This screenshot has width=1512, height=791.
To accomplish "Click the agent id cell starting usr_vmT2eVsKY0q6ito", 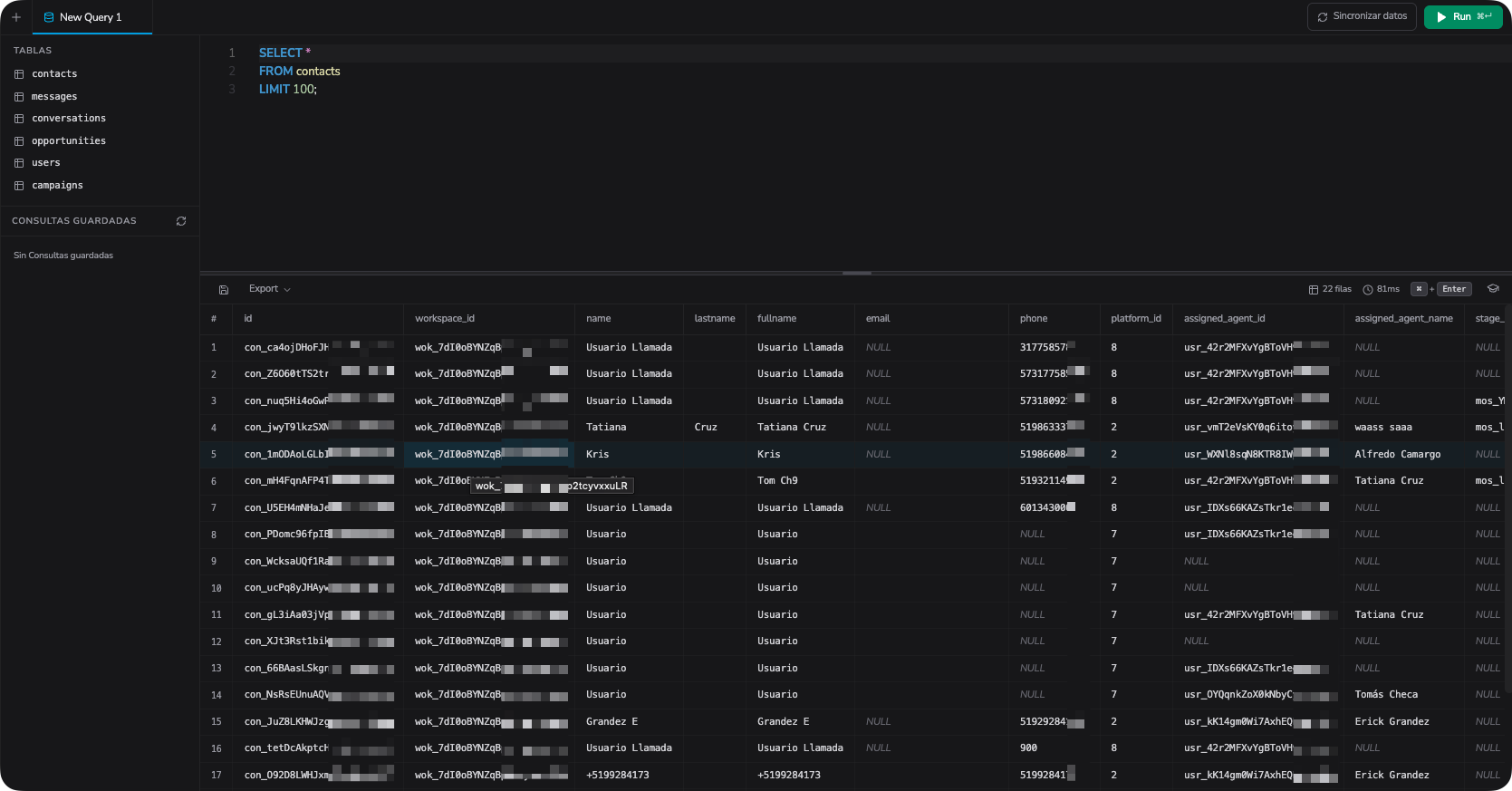I will pos(1258,428).
